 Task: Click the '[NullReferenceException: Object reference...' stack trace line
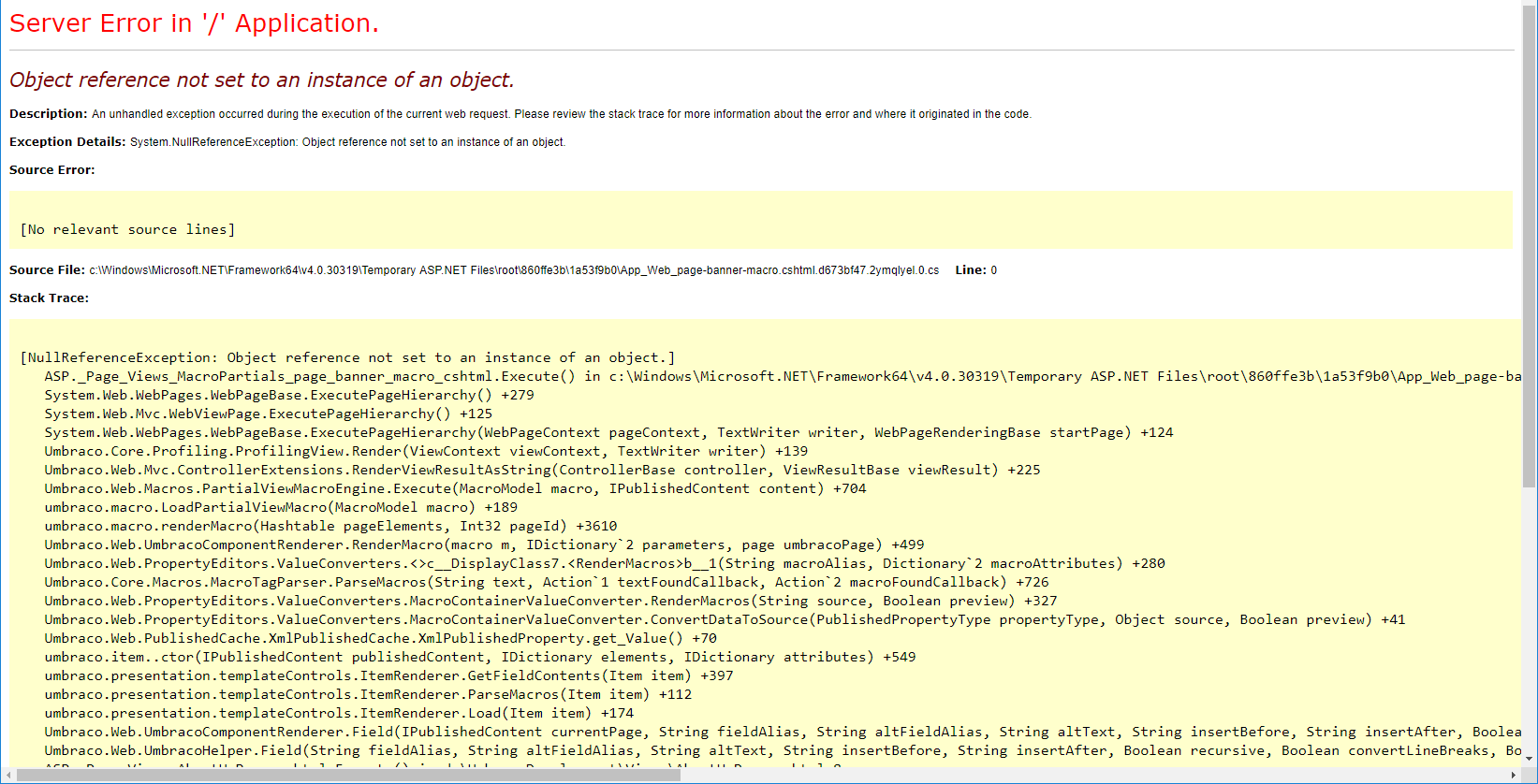click(347, 357)
